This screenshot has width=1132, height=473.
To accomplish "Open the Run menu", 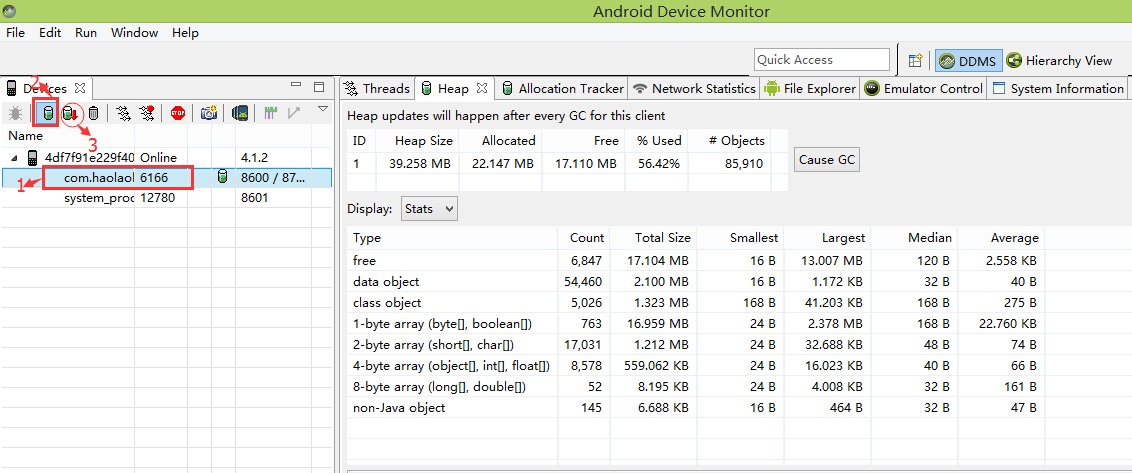I will click(86, 32).
